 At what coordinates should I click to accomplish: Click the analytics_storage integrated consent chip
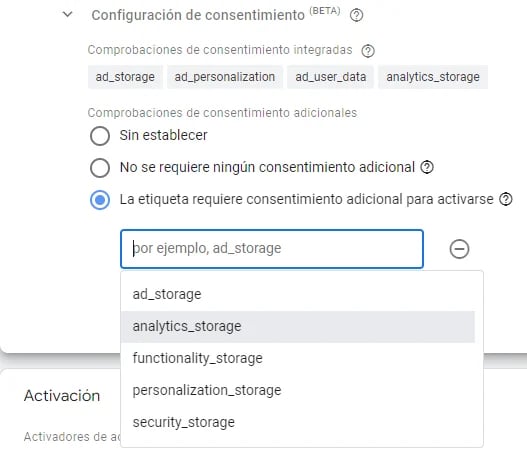tap(433, 77)
